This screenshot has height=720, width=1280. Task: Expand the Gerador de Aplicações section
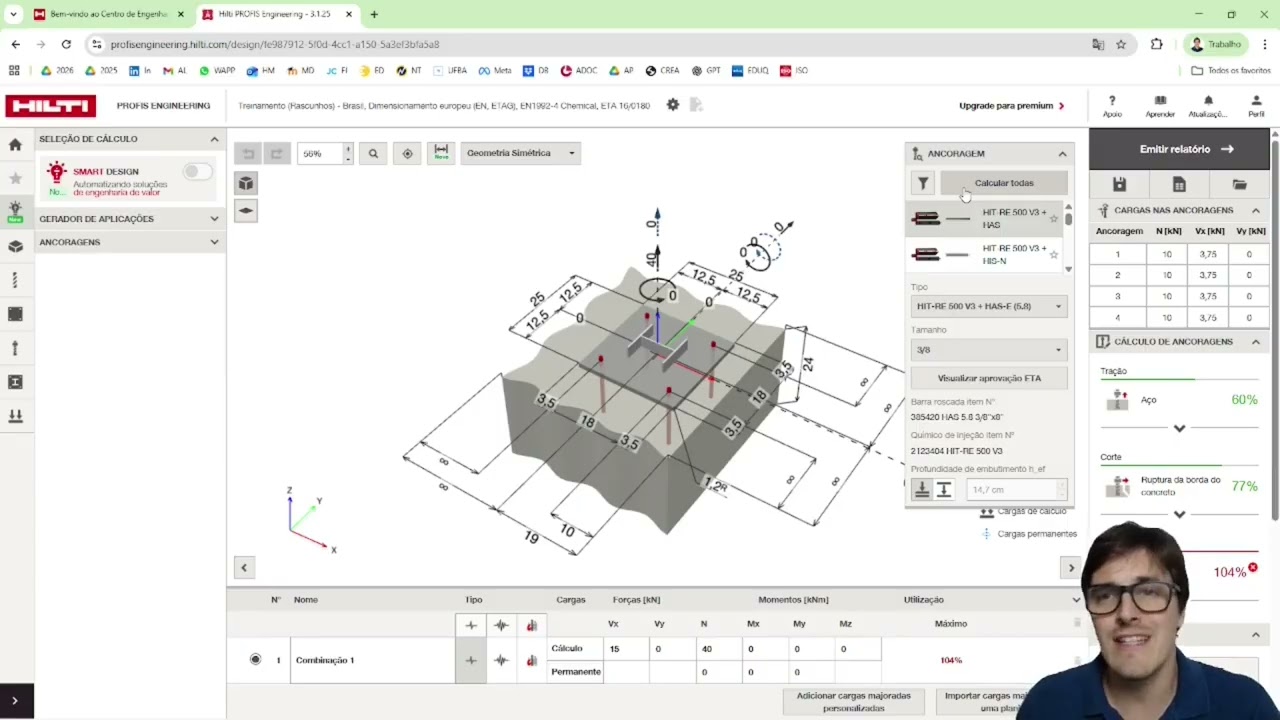coord(214,218)
